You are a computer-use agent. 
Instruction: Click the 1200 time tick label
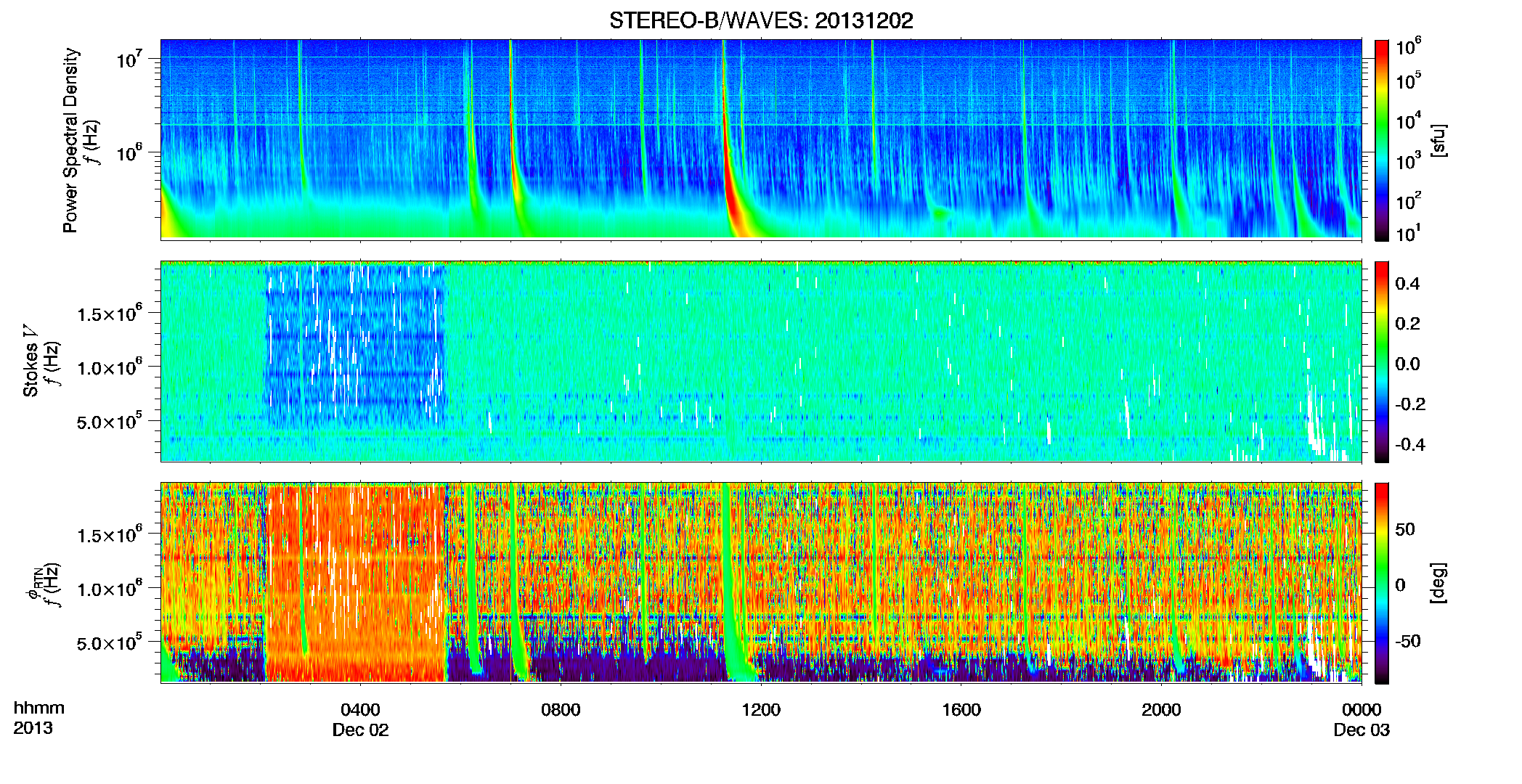click(761, 709)
